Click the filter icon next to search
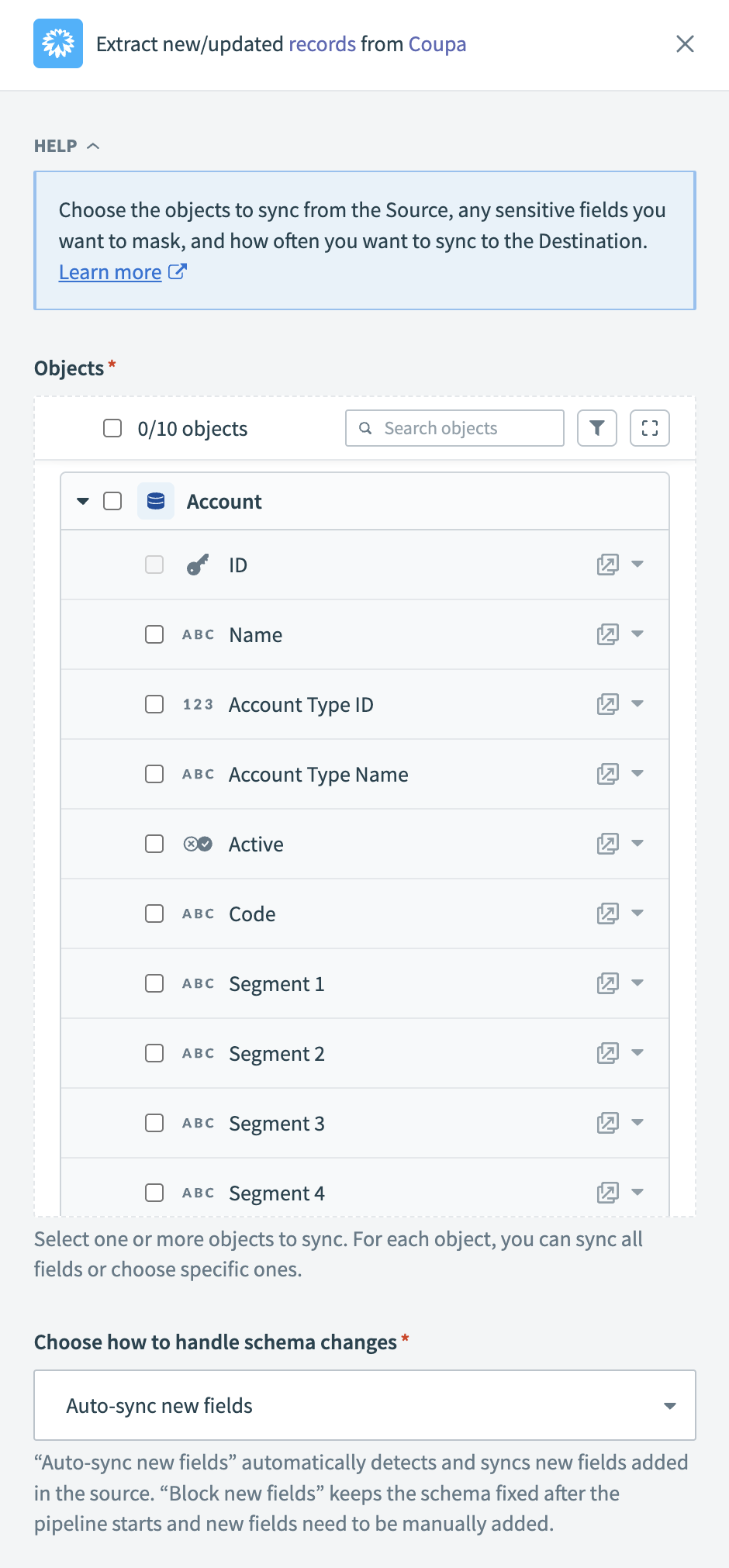This screenshot has width=729, height=1568. click(x=597, y=428)
